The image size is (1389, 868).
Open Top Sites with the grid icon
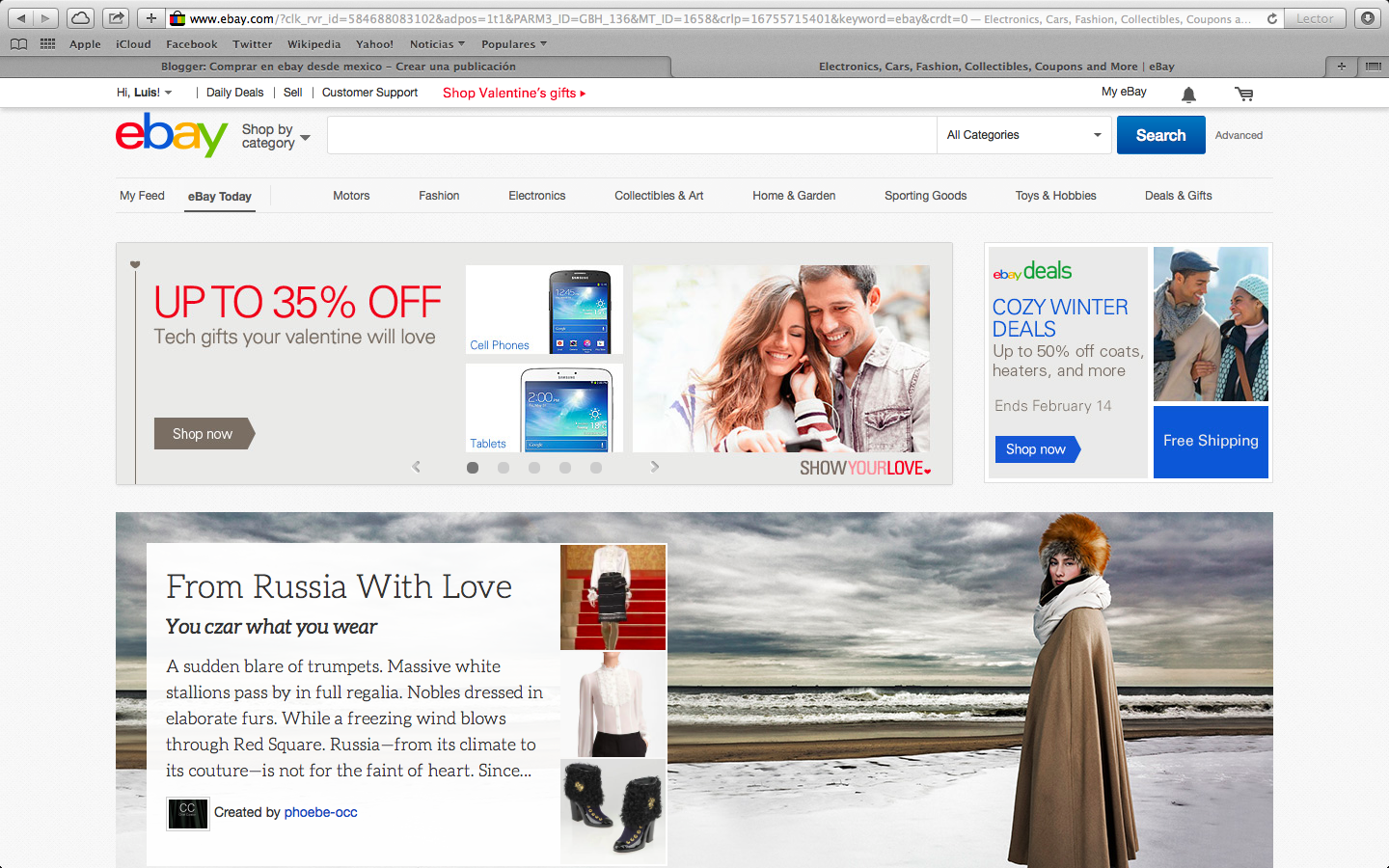click(x=46, y=43)
